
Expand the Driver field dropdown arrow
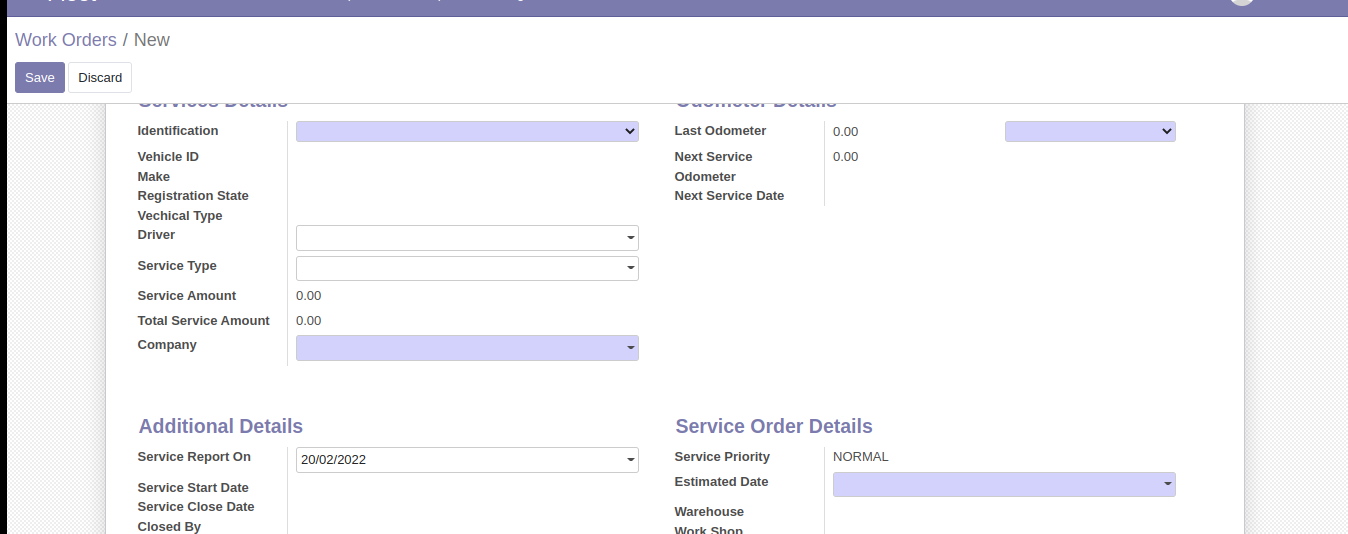click(x=630, y=238)
